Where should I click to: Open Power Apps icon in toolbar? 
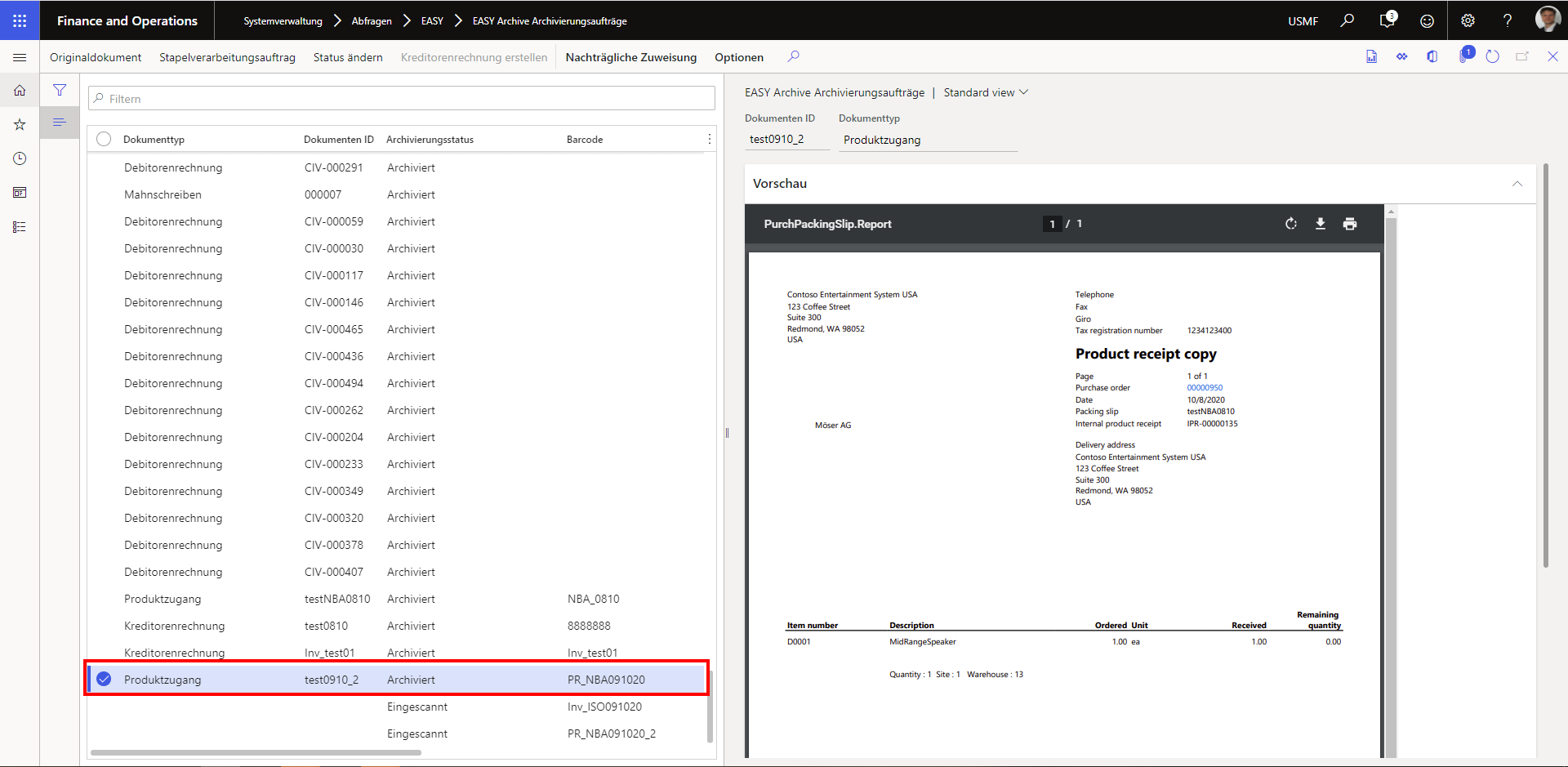(x=1401, y=56)
